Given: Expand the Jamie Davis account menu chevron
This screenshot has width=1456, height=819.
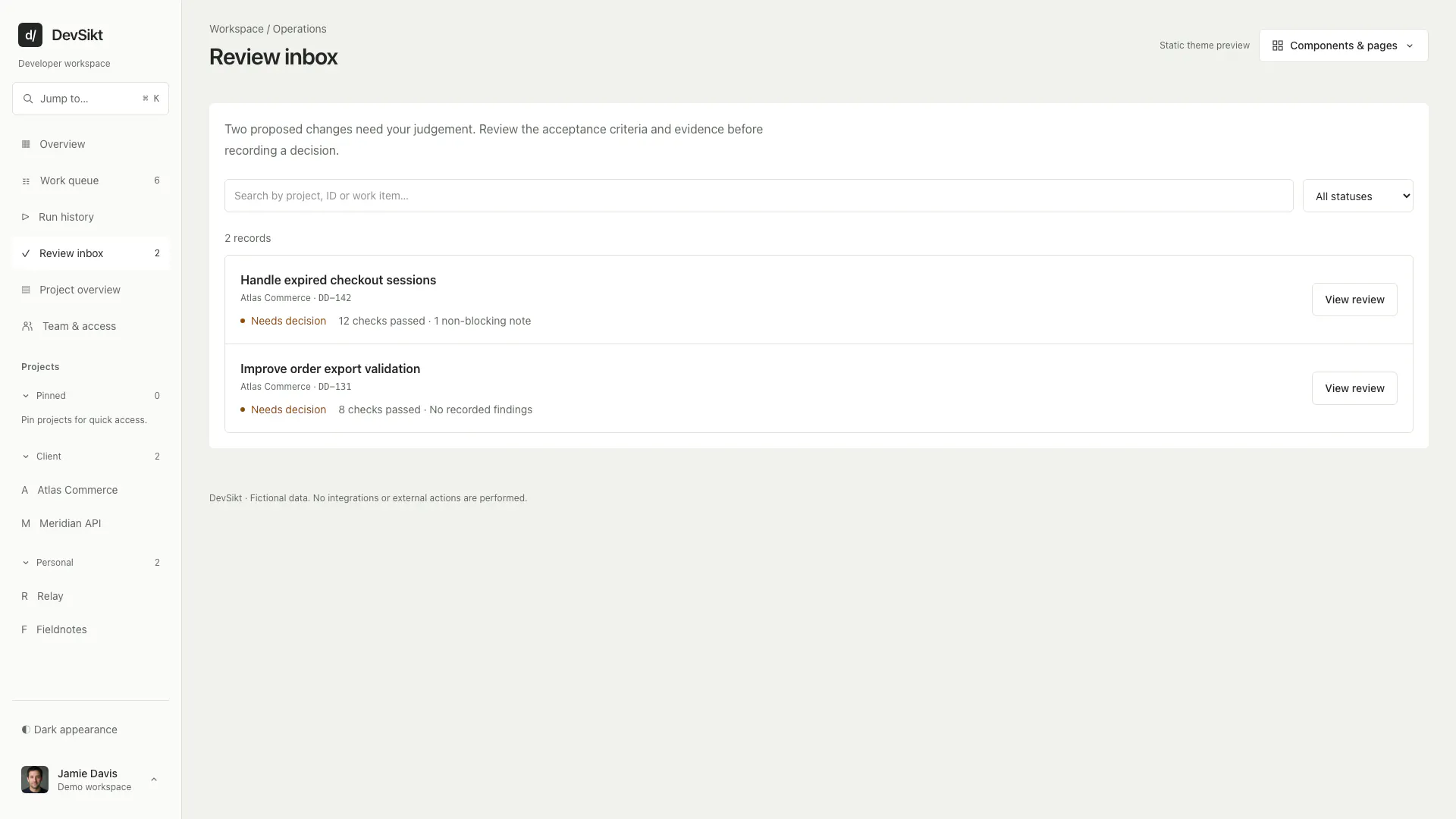Looking at the screenshot, I should click(x=154, y=780).
